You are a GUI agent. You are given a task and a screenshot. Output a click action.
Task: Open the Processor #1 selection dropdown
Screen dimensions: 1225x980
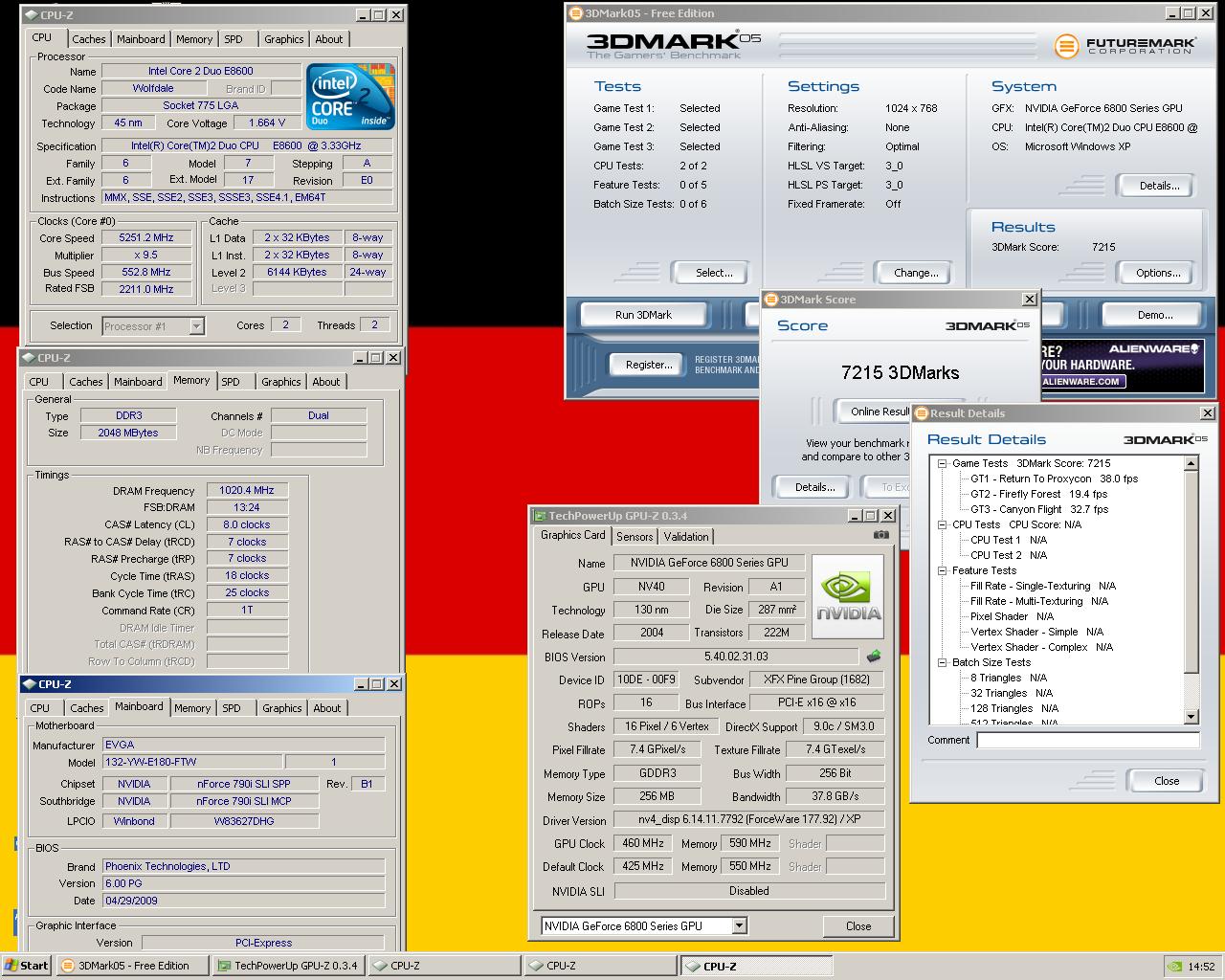click(196, 326)
